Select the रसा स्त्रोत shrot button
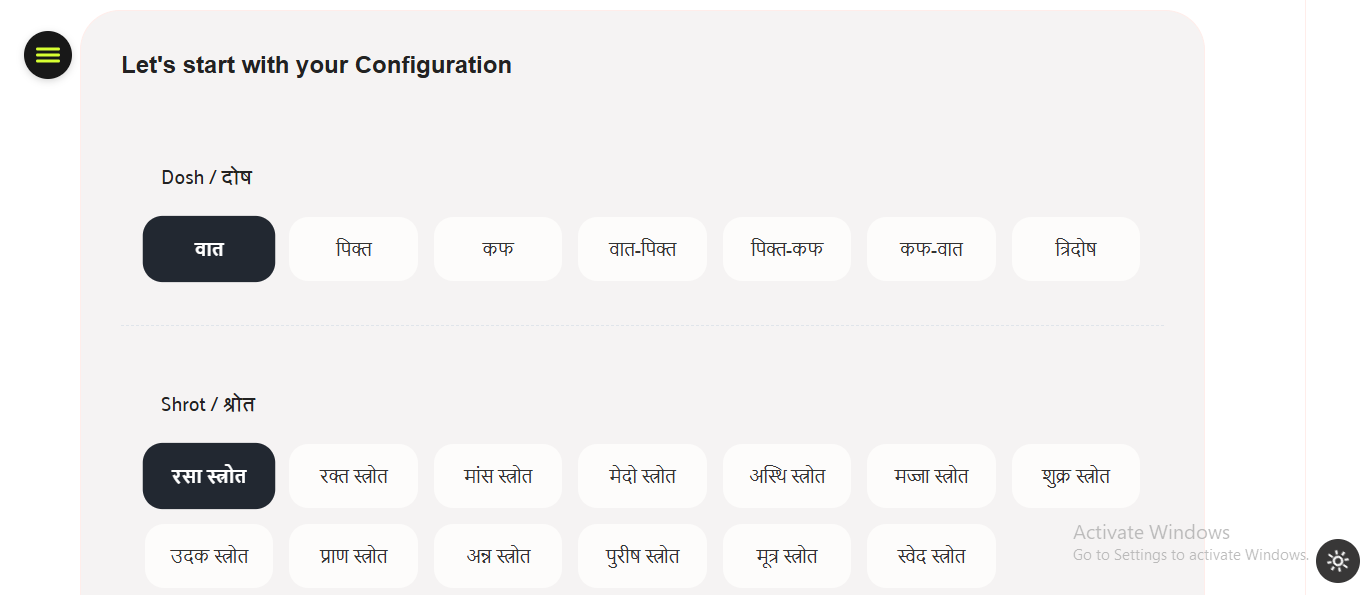Viewport: 1364px width, 595px height. (209, 476)
